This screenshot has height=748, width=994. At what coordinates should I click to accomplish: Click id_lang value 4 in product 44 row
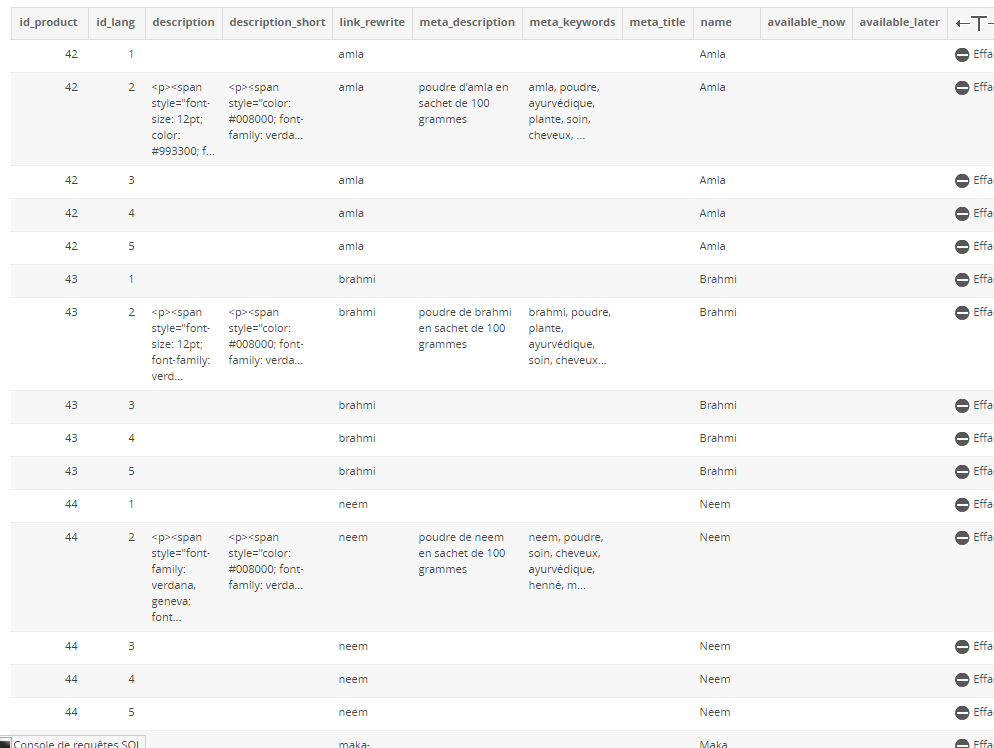tap(131, 680)
